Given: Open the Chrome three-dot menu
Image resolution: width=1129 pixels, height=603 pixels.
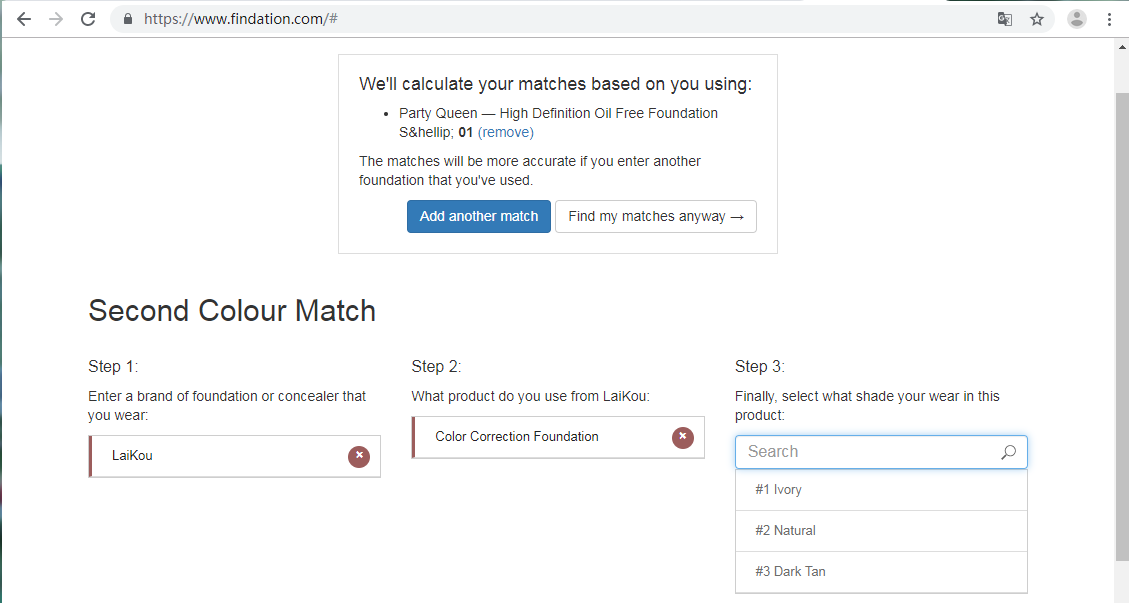Looking at the screenshot, I should pyautogui.click(x=1109, y=19).
